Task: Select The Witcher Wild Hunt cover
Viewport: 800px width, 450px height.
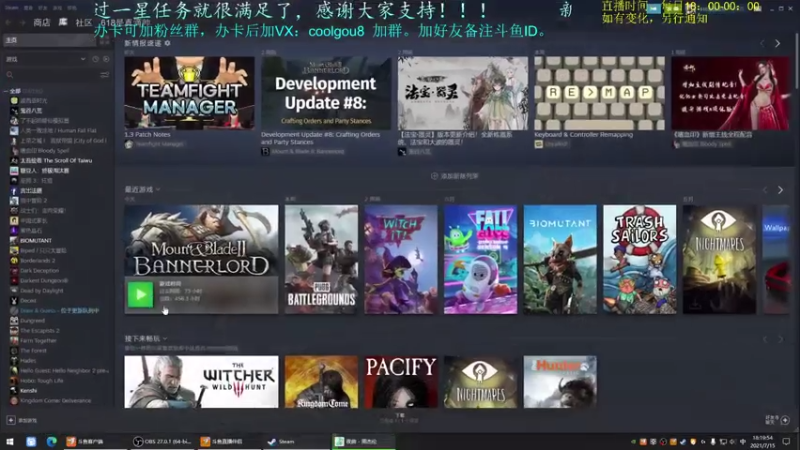Action: click(202, 382)
